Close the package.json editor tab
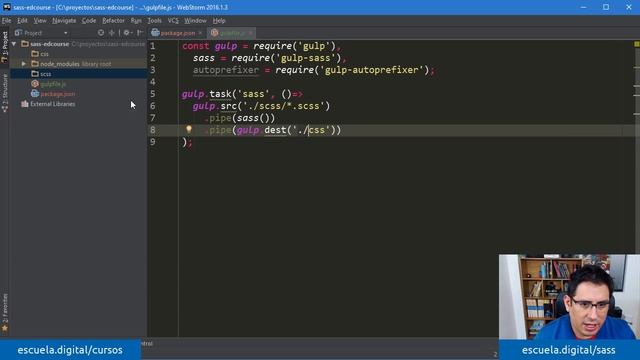640x360 pixels. 200,33
